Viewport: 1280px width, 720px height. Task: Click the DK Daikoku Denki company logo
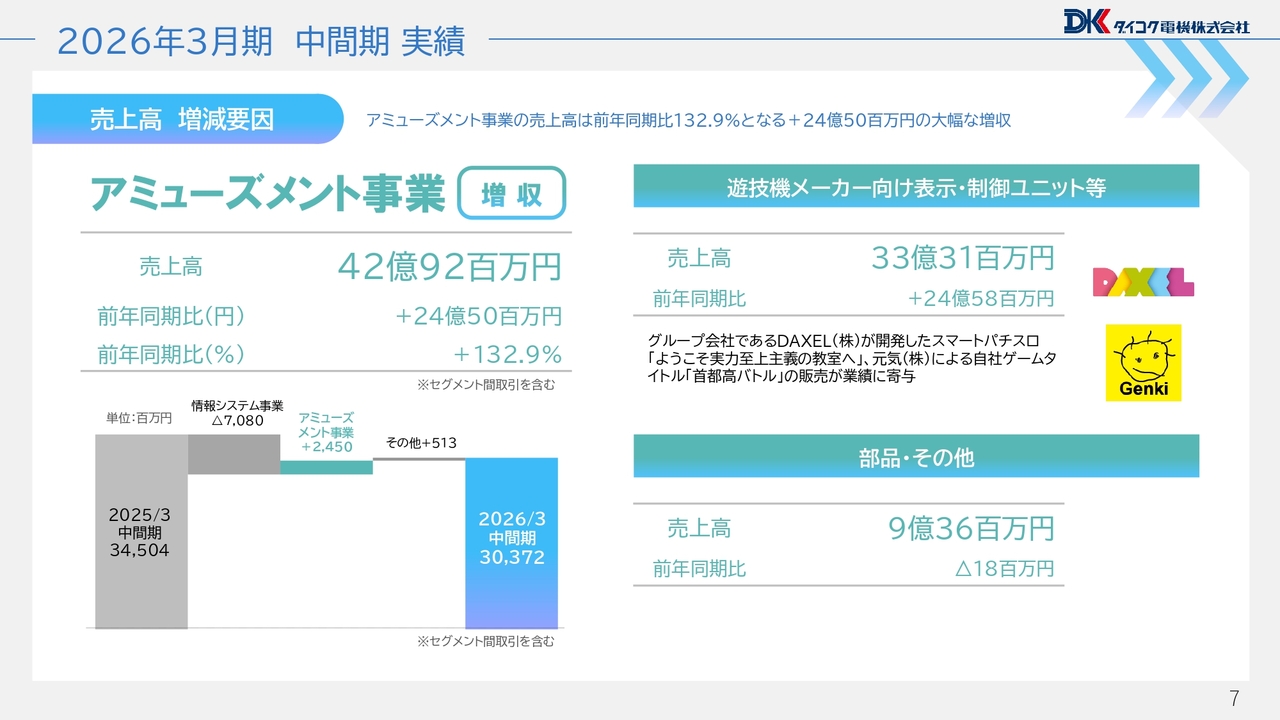(x=1156, y=22)
